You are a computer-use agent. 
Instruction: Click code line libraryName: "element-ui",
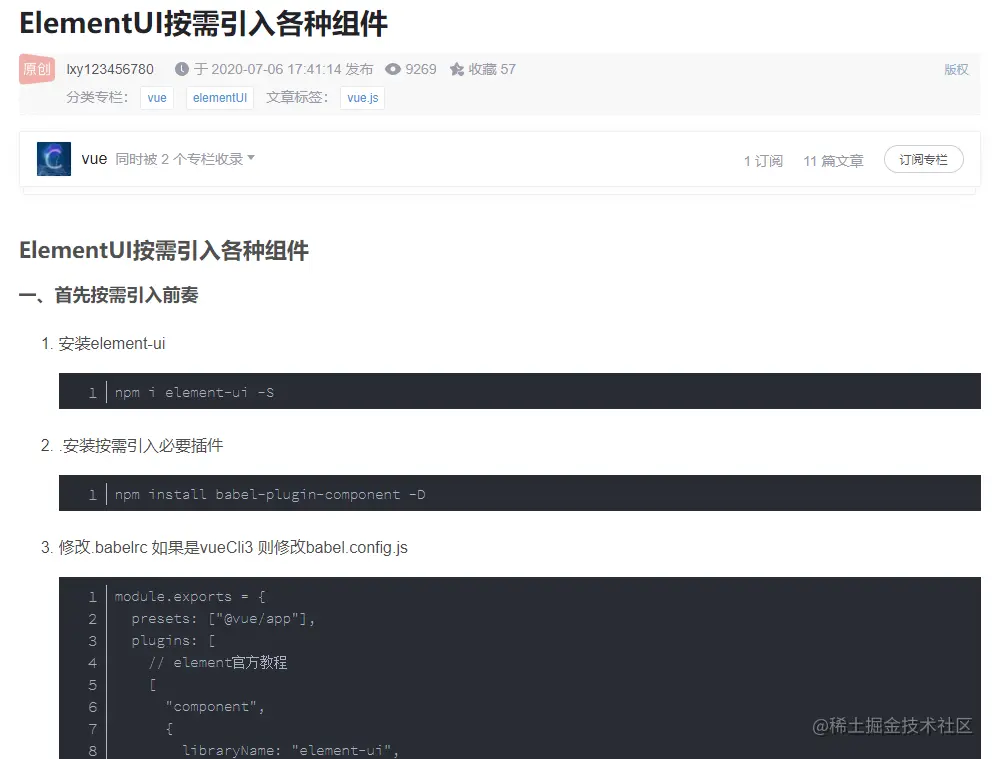pyautogui.click(x=290, y=750)
